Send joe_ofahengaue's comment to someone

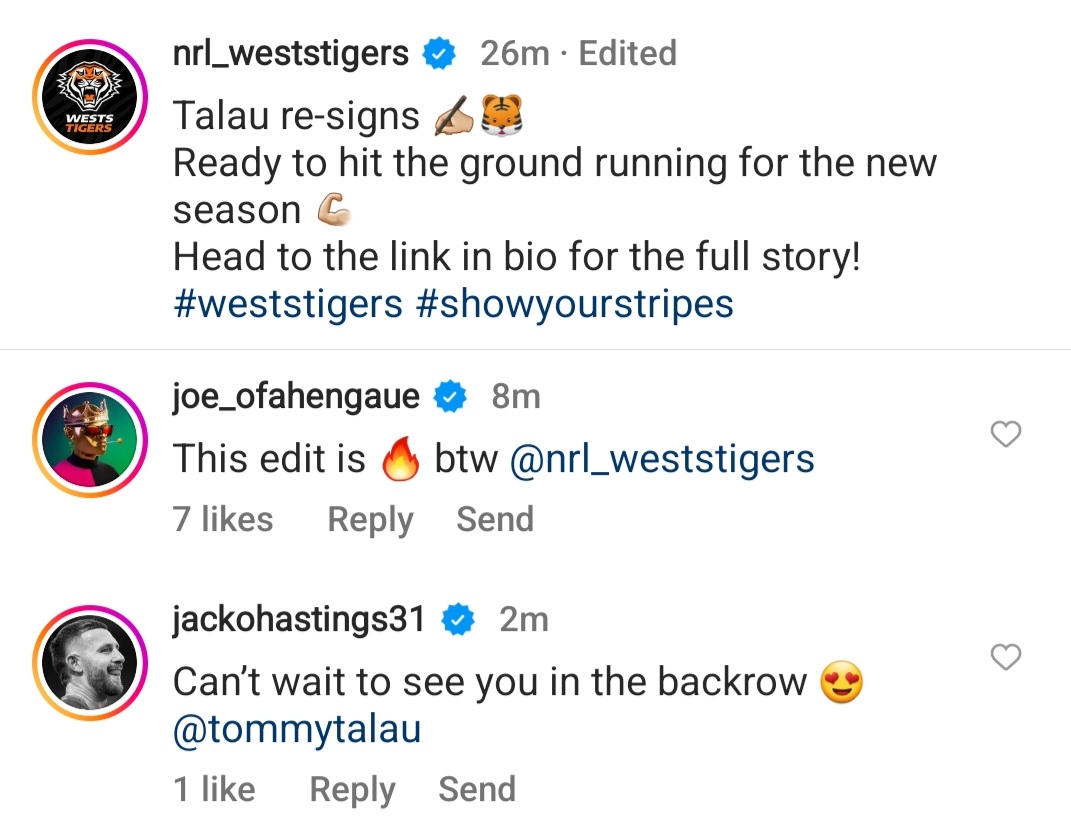494,519
